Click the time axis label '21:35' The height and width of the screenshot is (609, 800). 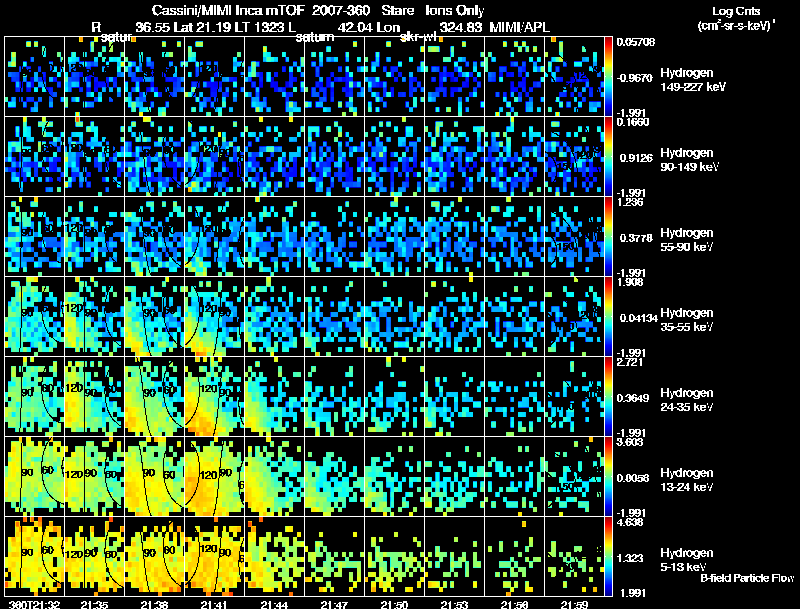tap(94, 605)
